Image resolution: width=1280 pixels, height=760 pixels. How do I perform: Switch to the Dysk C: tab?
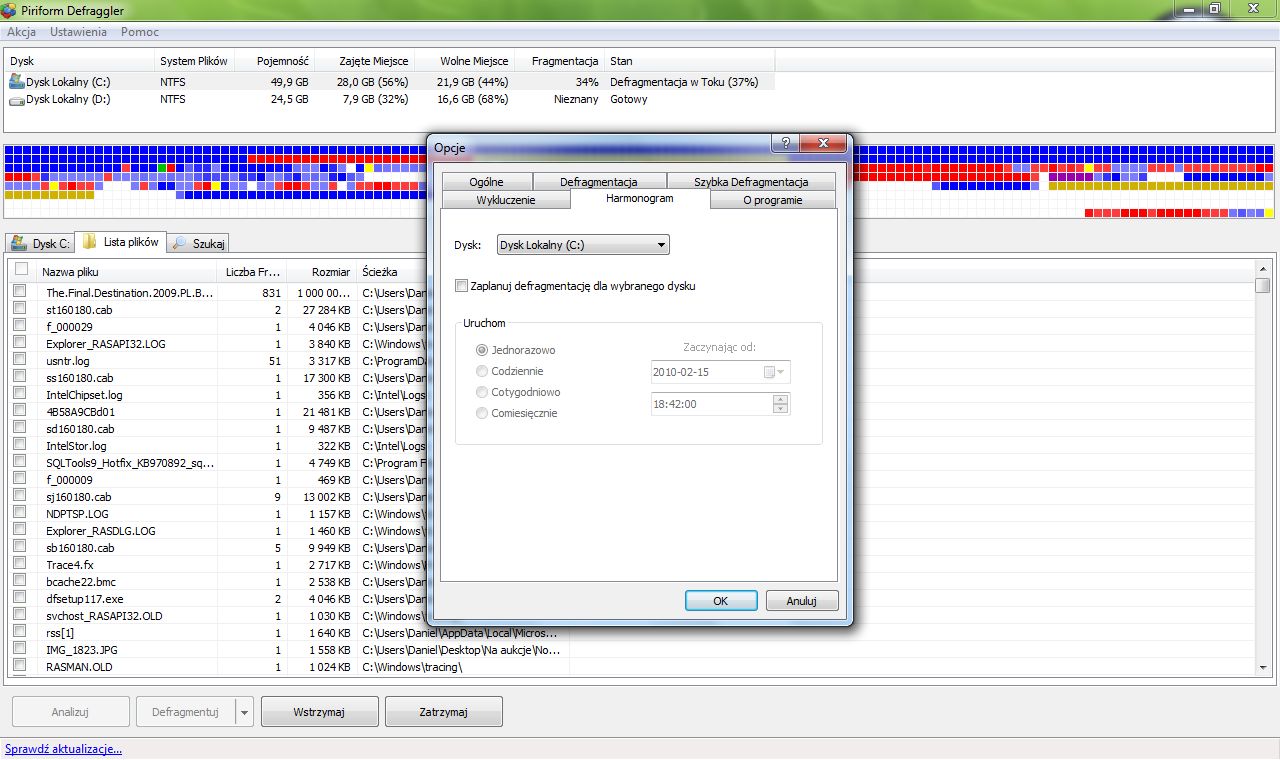41,243
